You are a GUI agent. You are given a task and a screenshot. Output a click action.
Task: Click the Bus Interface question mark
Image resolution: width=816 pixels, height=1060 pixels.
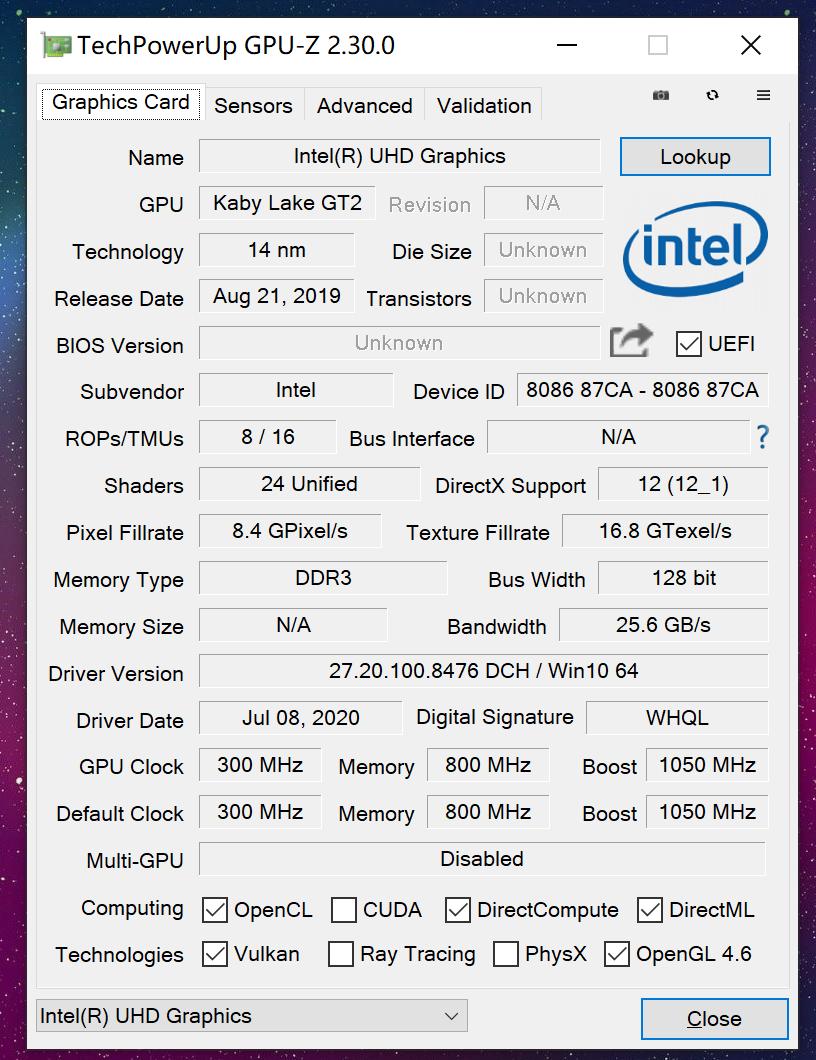point(763,437)
